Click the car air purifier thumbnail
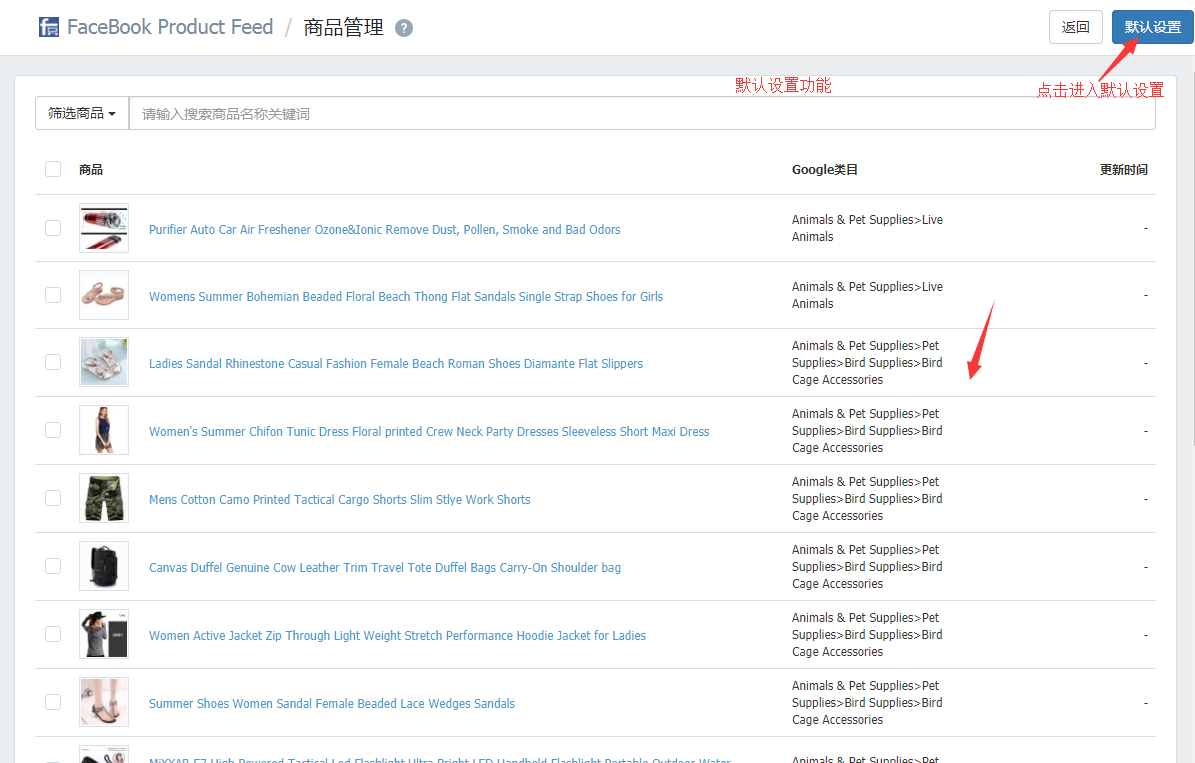 [104, 228]
